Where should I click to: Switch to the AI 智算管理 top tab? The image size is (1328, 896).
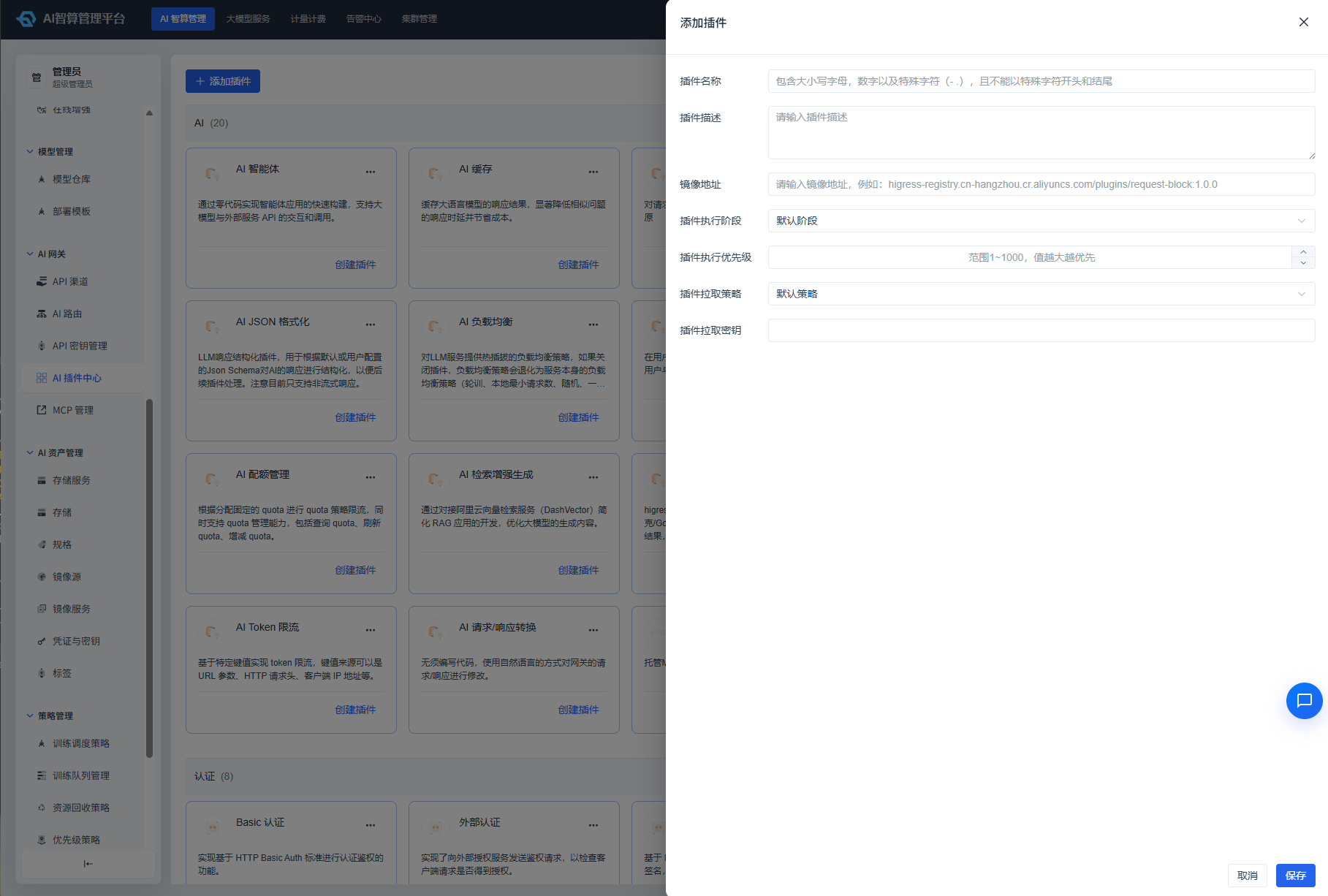[x=183, y=19]
